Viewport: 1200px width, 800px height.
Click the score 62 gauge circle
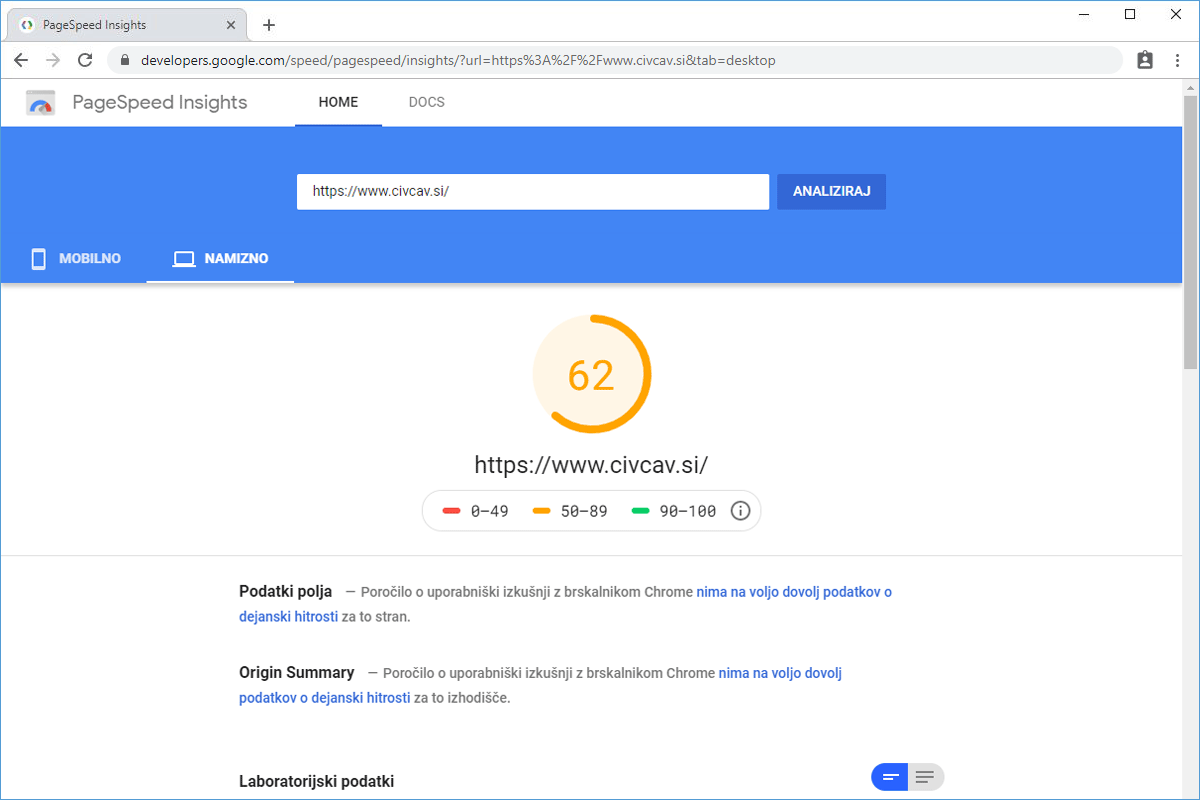591,374
